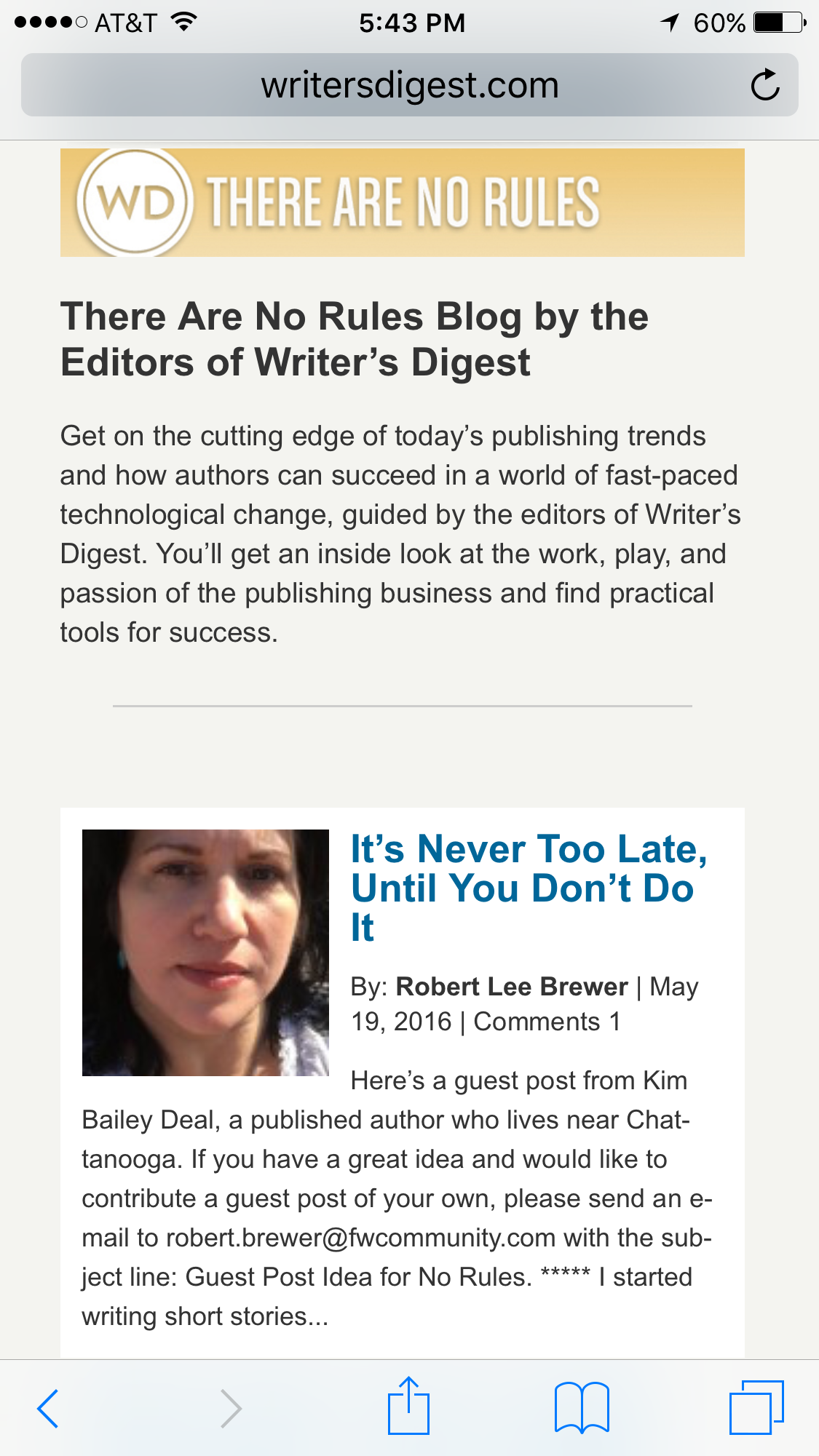The height and width of the screenshot is (1456, 819).
Task: Tap the location services arrow icon
Action: coord(670,23)
